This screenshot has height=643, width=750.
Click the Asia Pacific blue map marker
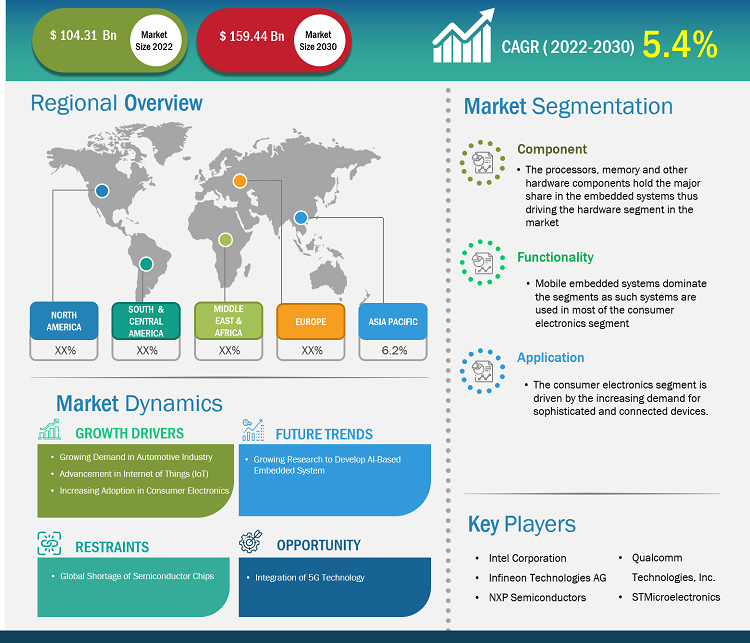pyautogui.click(x=300, y=218)
